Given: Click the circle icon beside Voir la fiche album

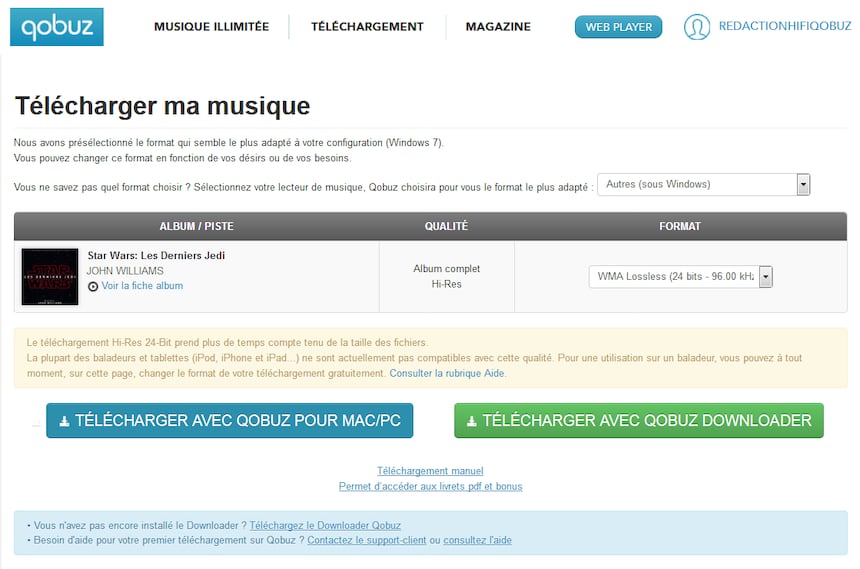Looking at the screenshot, I should 93,286.
